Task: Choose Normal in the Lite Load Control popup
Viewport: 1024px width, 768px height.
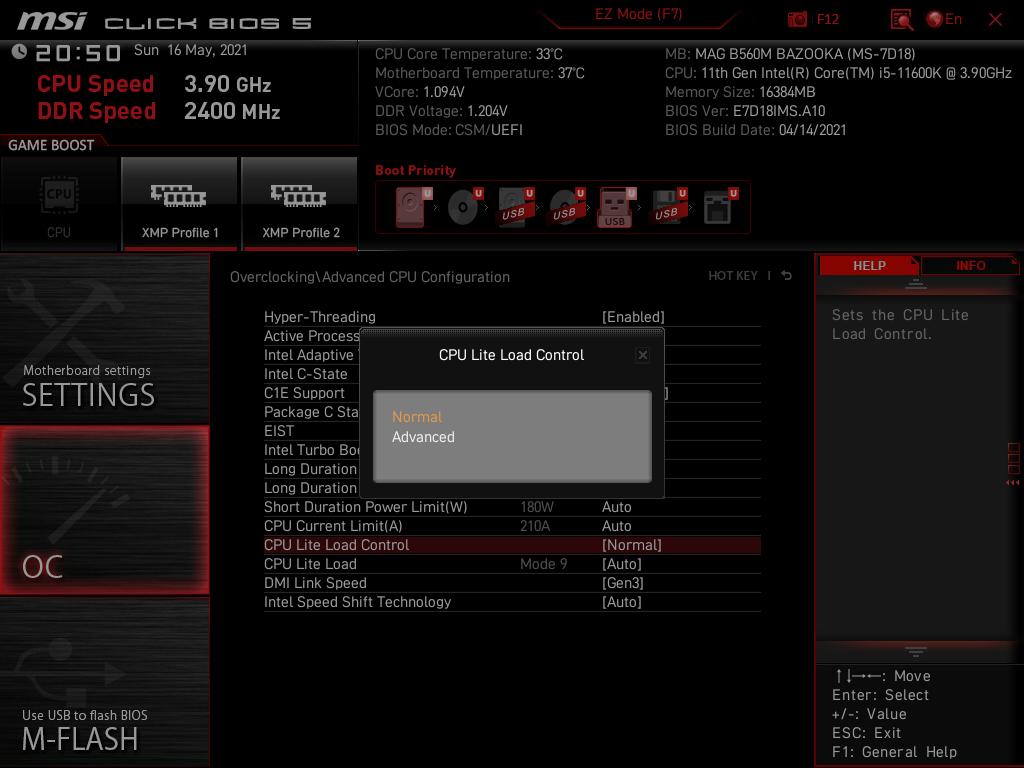Action: coord(417,417)
